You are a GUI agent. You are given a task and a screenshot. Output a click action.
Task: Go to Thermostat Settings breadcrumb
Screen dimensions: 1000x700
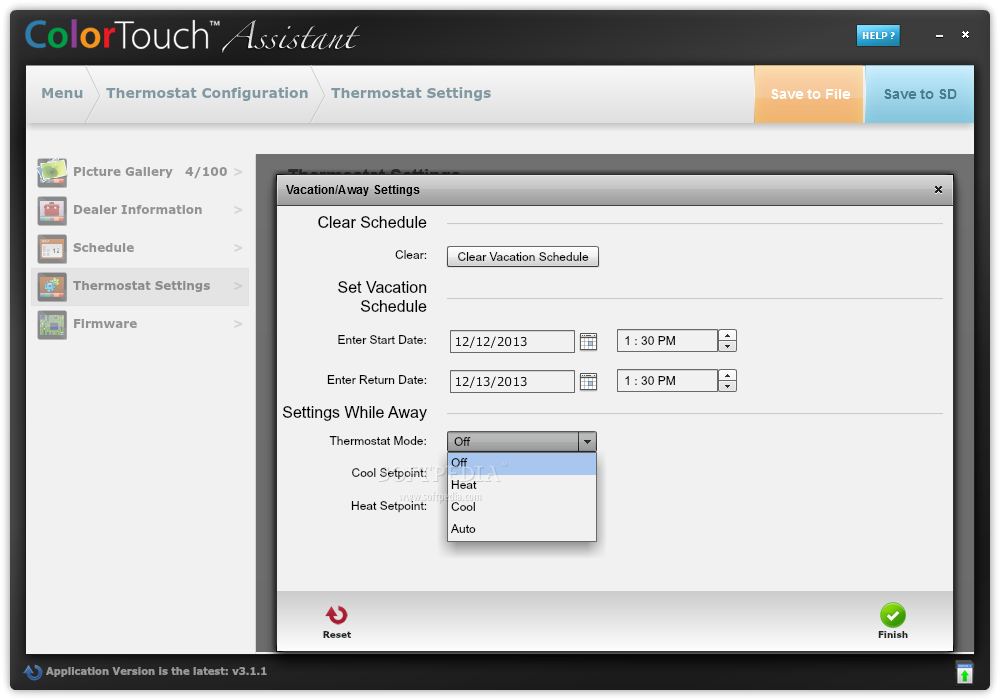[411, 93]
